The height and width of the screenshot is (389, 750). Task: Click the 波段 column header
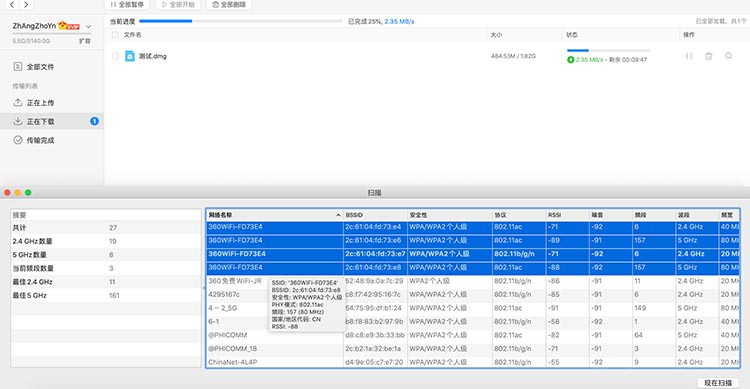(x=697, y=215)
